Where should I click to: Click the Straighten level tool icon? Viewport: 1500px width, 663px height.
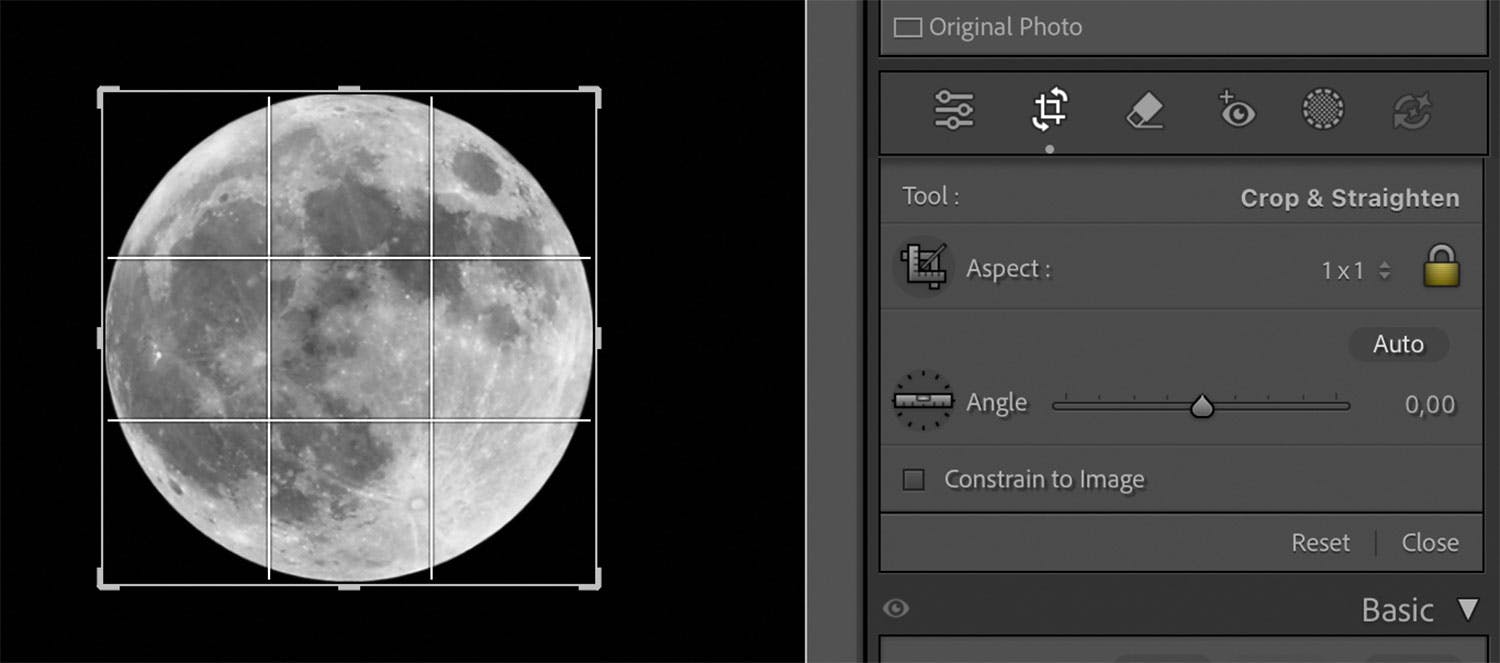point(922,401)
